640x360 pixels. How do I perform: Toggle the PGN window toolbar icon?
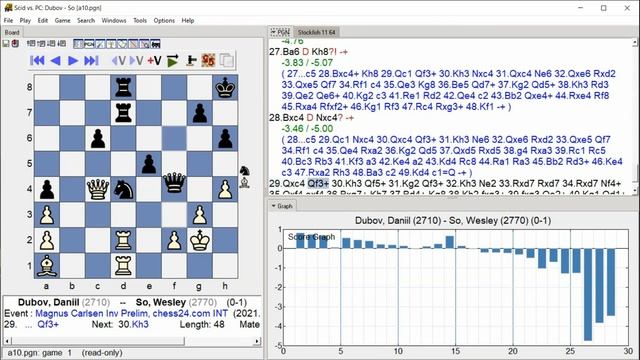tap(89, 44)
